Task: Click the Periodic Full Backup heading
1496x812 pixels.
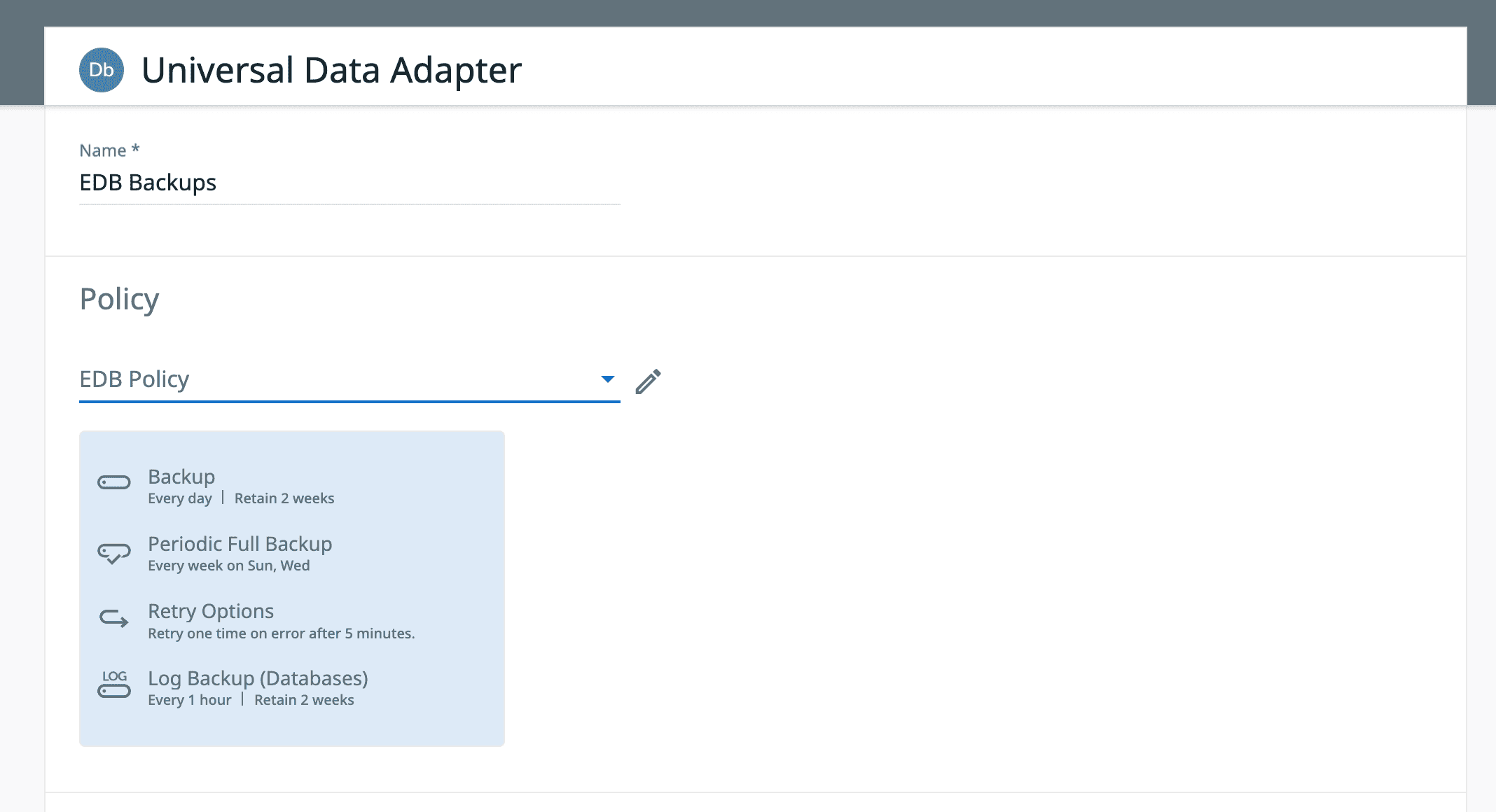Action: 240,544
